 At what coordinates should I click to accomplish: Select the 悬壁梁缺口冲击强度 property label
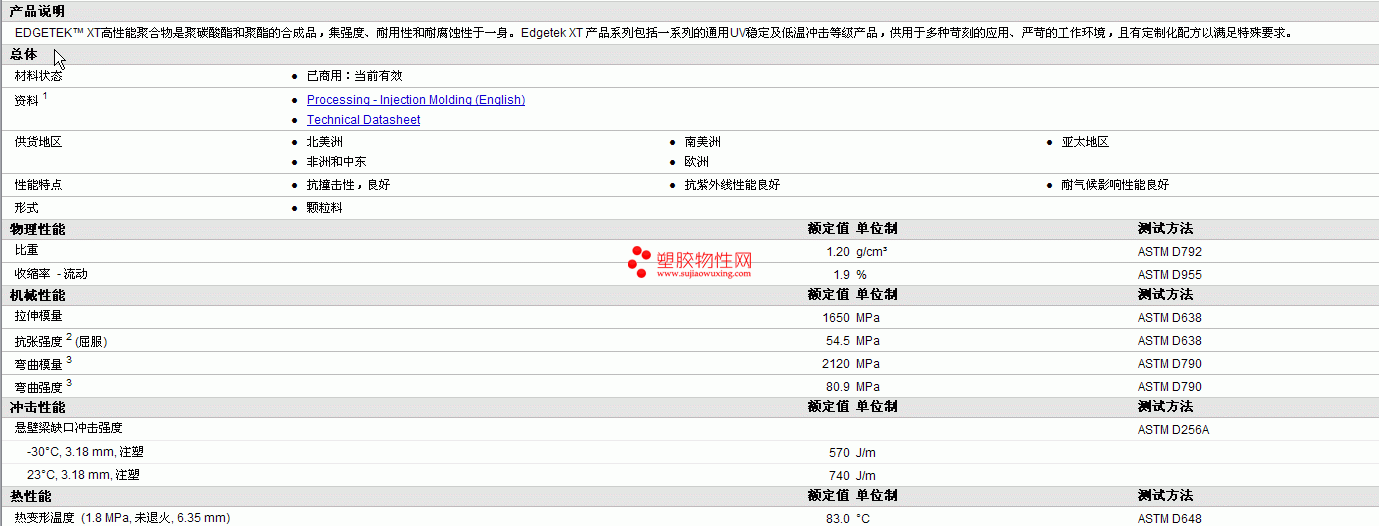[x=69, y=428]
